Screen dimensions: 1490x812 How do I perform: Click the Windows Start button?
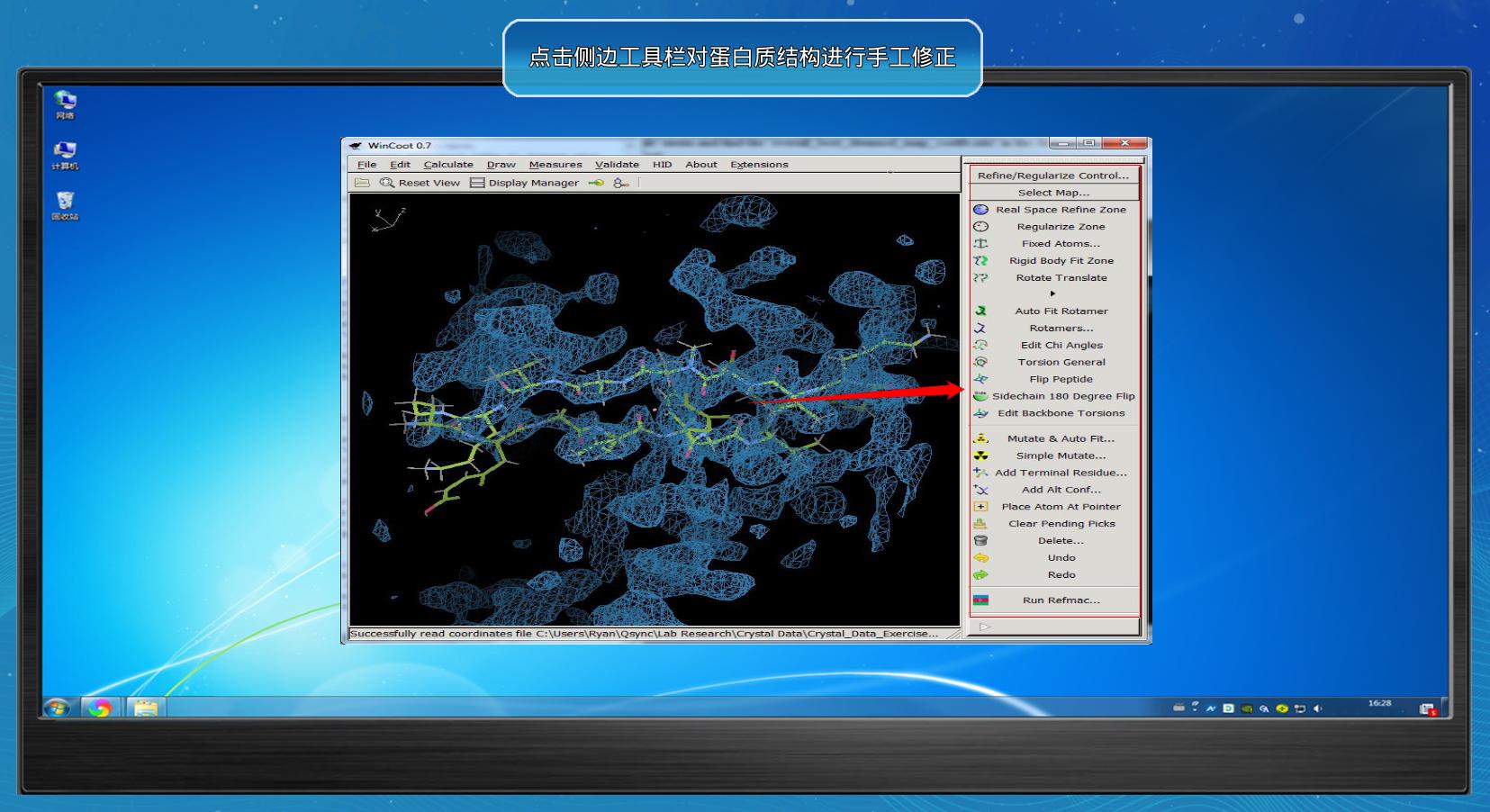(x=58, y=708)
